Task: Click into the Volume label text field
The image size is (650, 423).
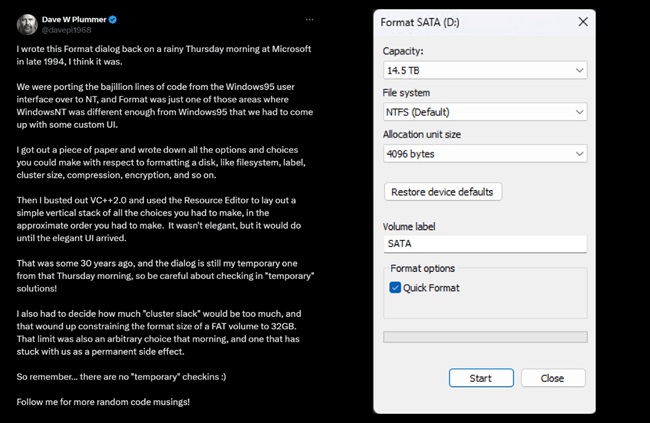Action: coord(485,244)
